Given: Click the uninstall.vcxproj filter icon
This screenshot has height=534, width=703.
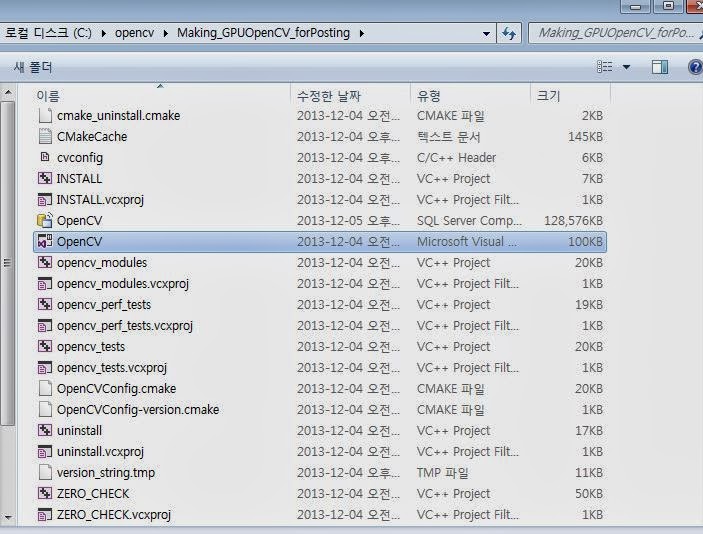Looking at the screenshot, I should coord(45,451).
